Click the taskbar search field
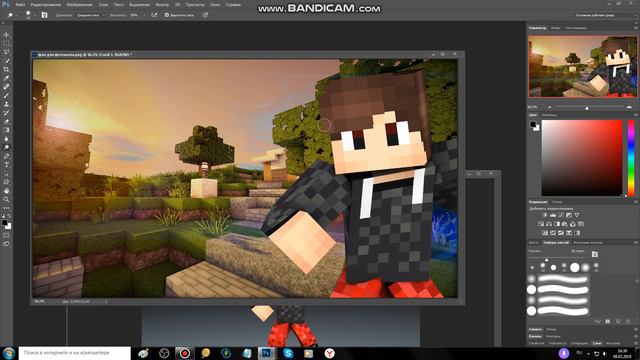 (x=75, y=353)
